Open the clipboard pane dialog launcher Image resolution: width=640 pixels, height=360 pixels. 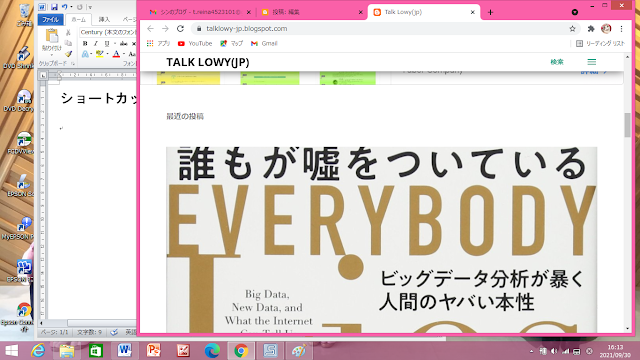coord(73,64)
